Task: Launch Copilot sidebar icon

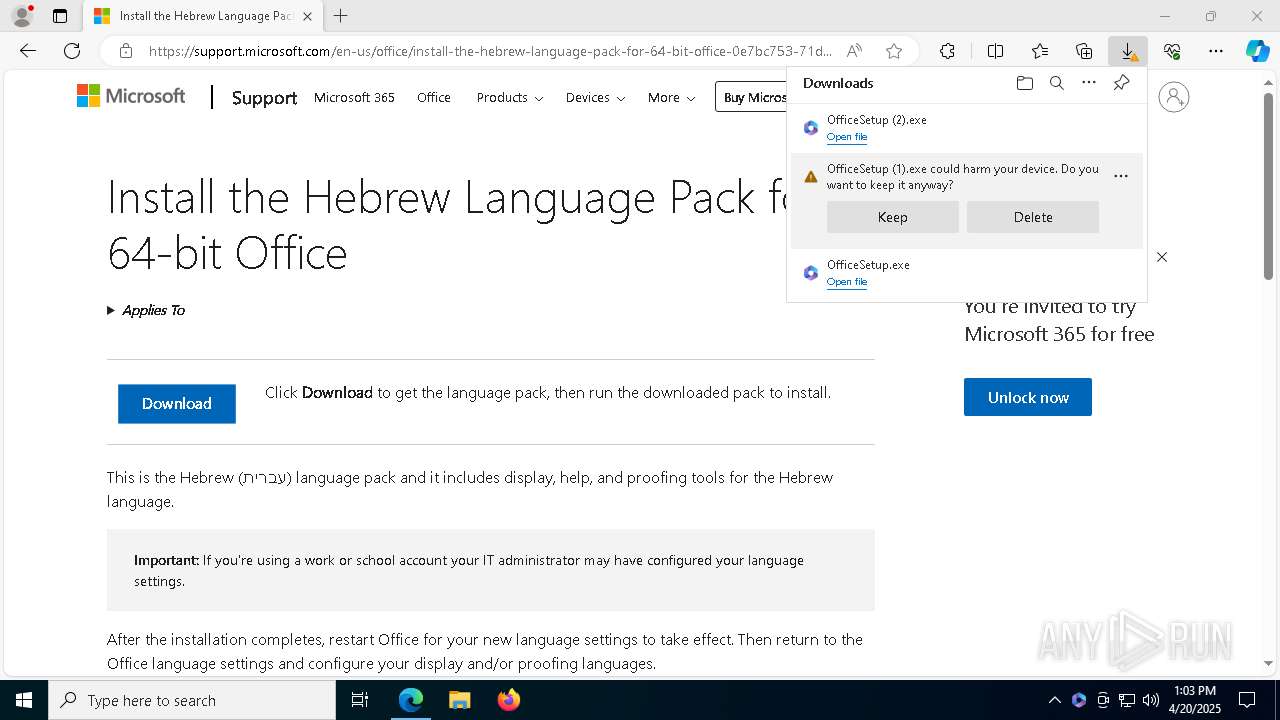Action: [1257, 51]
